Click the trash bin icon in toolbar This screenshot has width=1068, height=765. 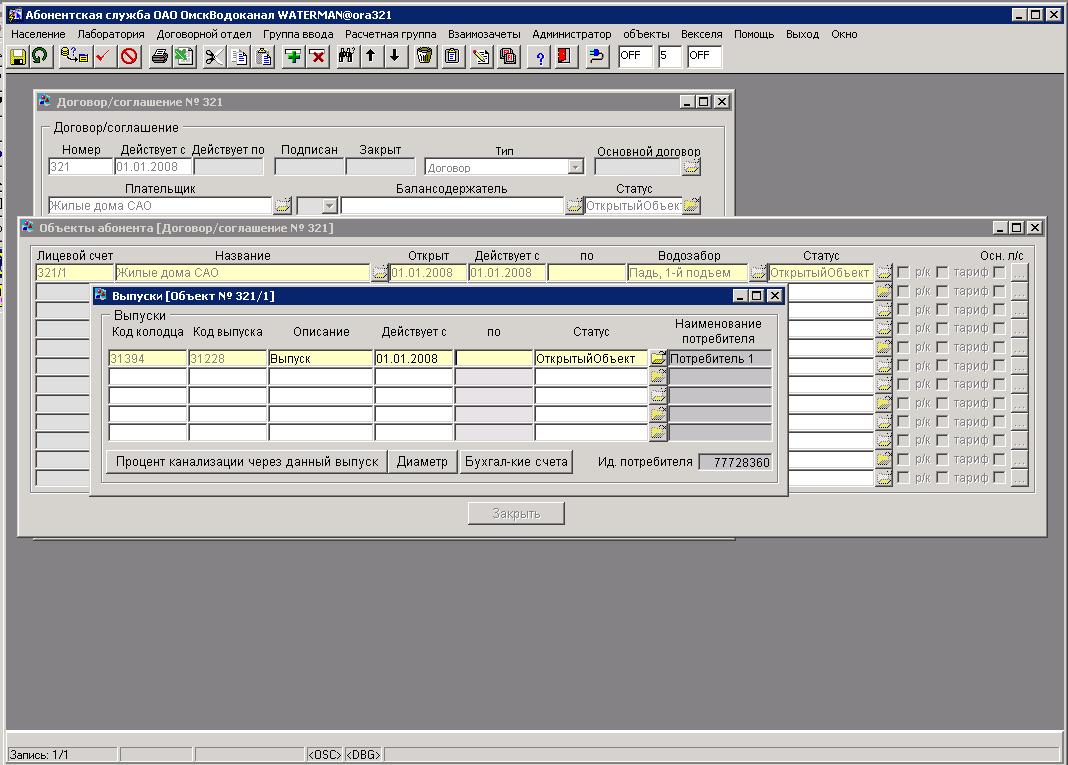425,56
